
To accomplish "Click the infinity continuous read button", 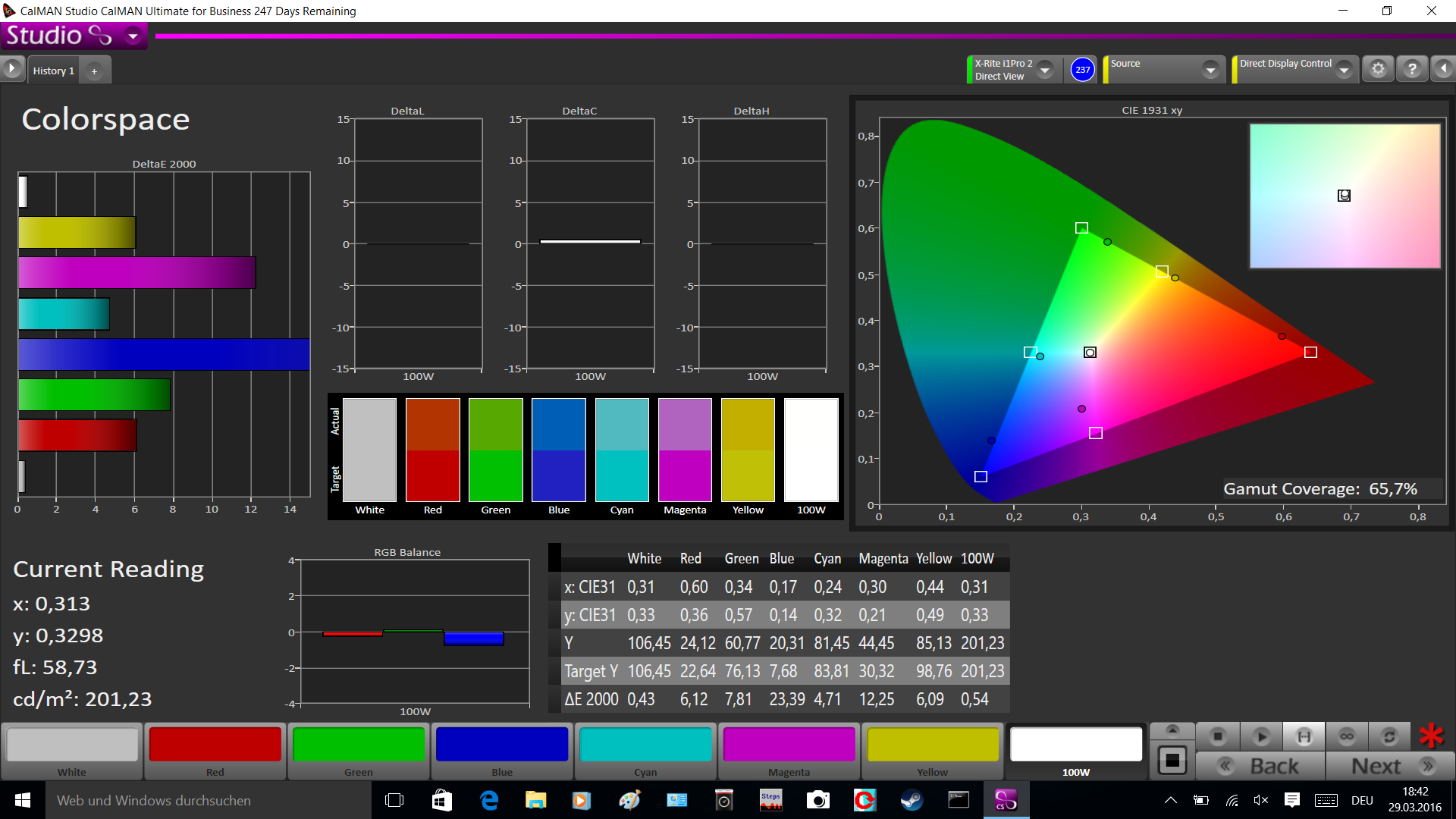I will (1347, 736).
